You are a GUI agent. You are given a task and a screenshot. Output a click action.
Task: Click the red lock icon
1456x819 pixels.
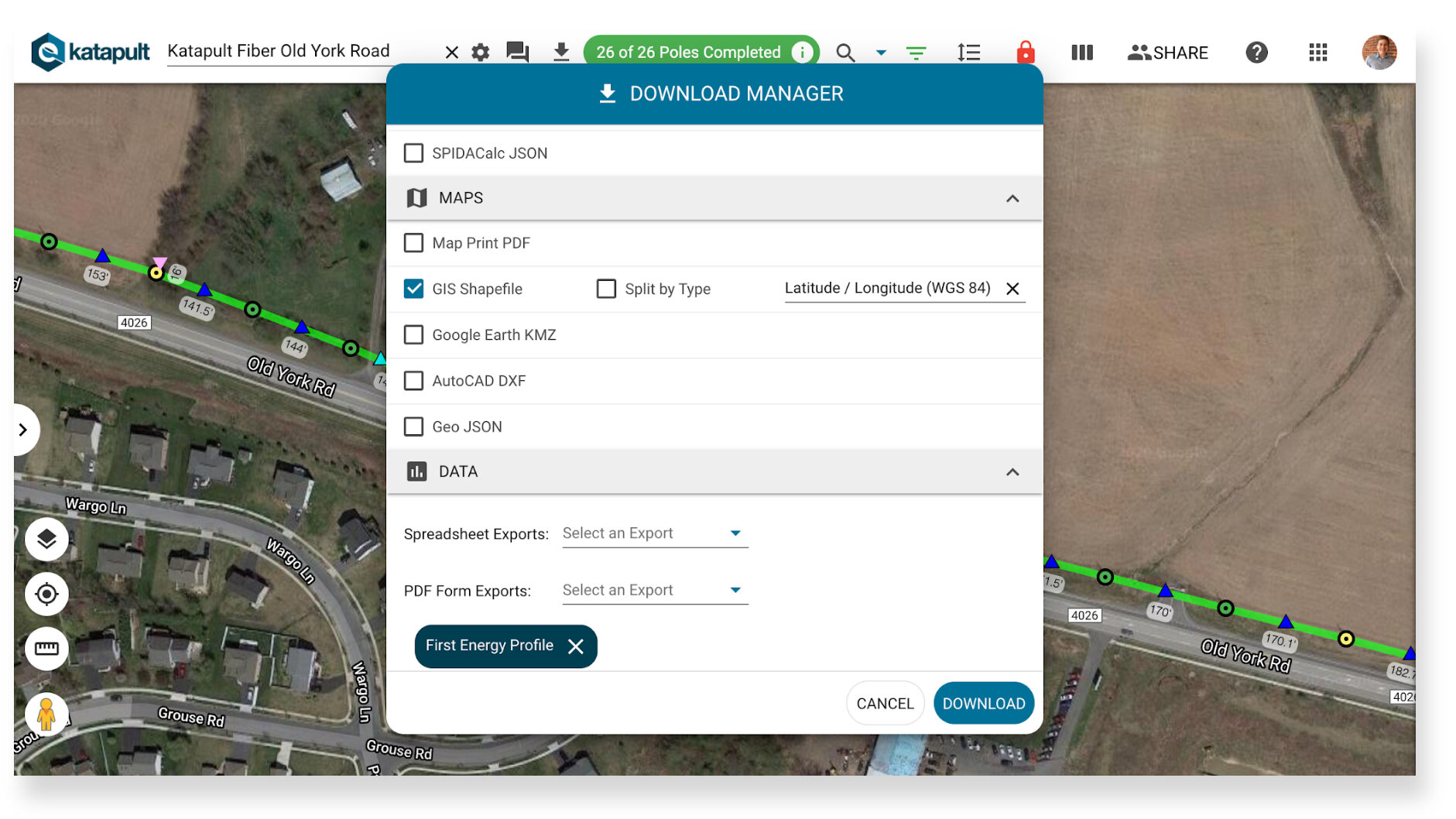tap(1026, 52)
